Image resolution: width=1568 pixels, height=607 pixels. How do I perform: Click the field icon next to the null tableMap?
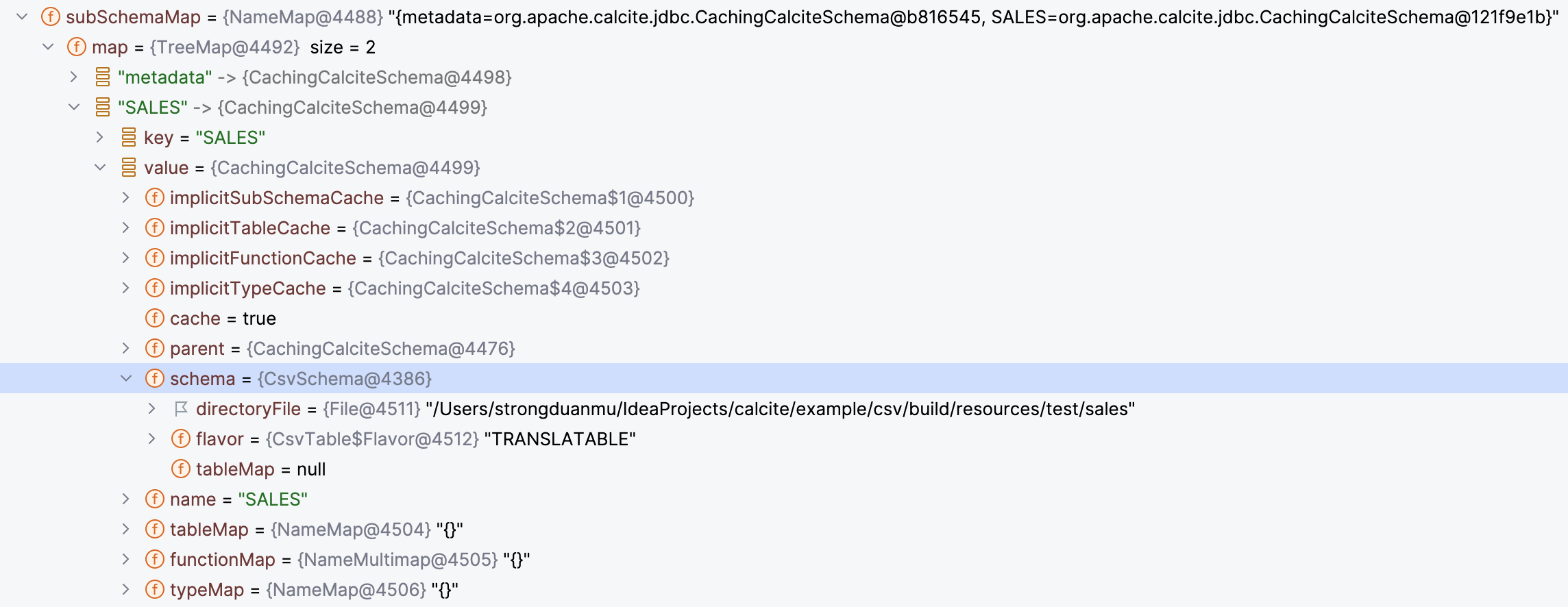pos(181,469)
